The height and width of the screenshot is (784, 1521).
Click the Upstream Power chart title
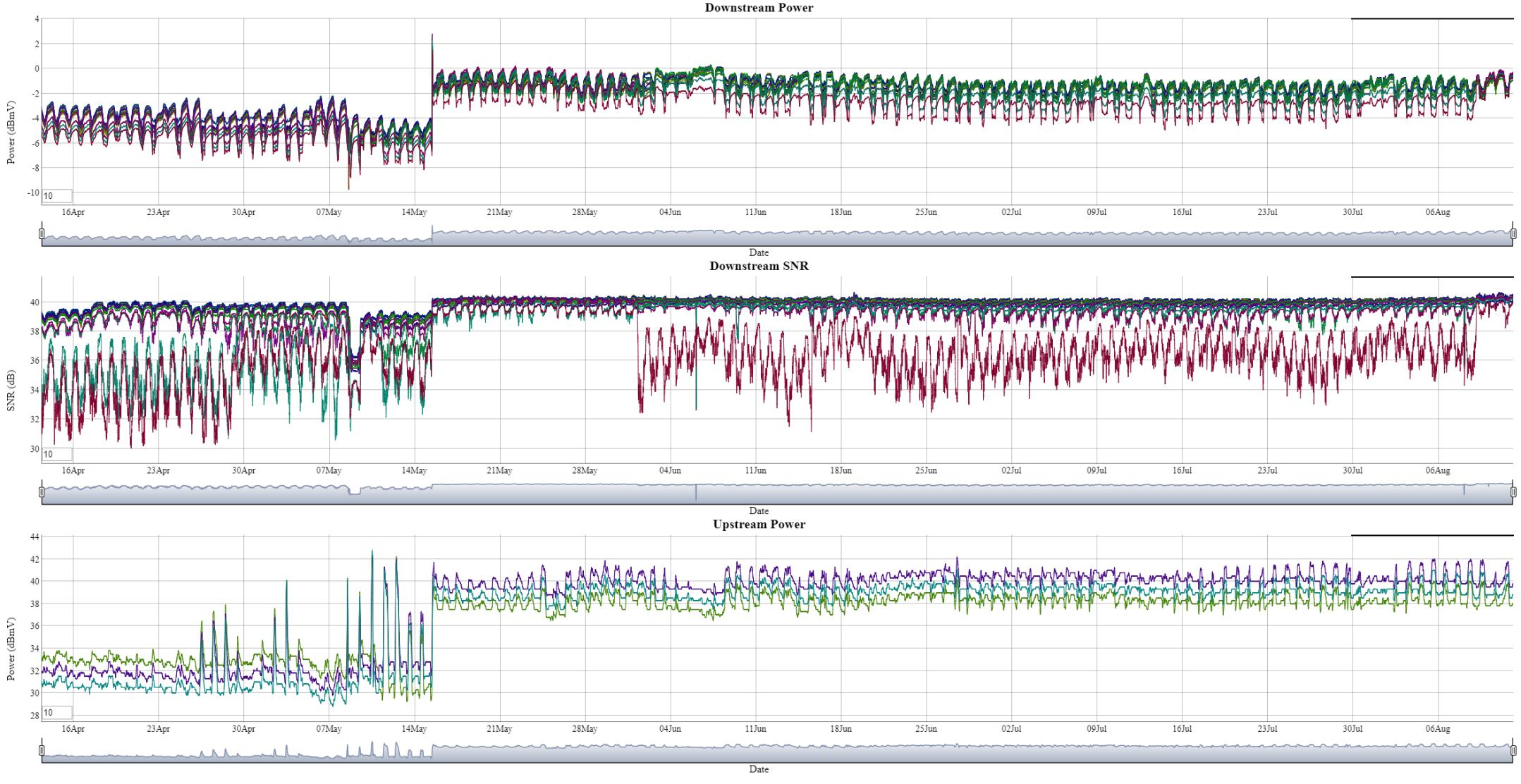[x=759, y=525]
